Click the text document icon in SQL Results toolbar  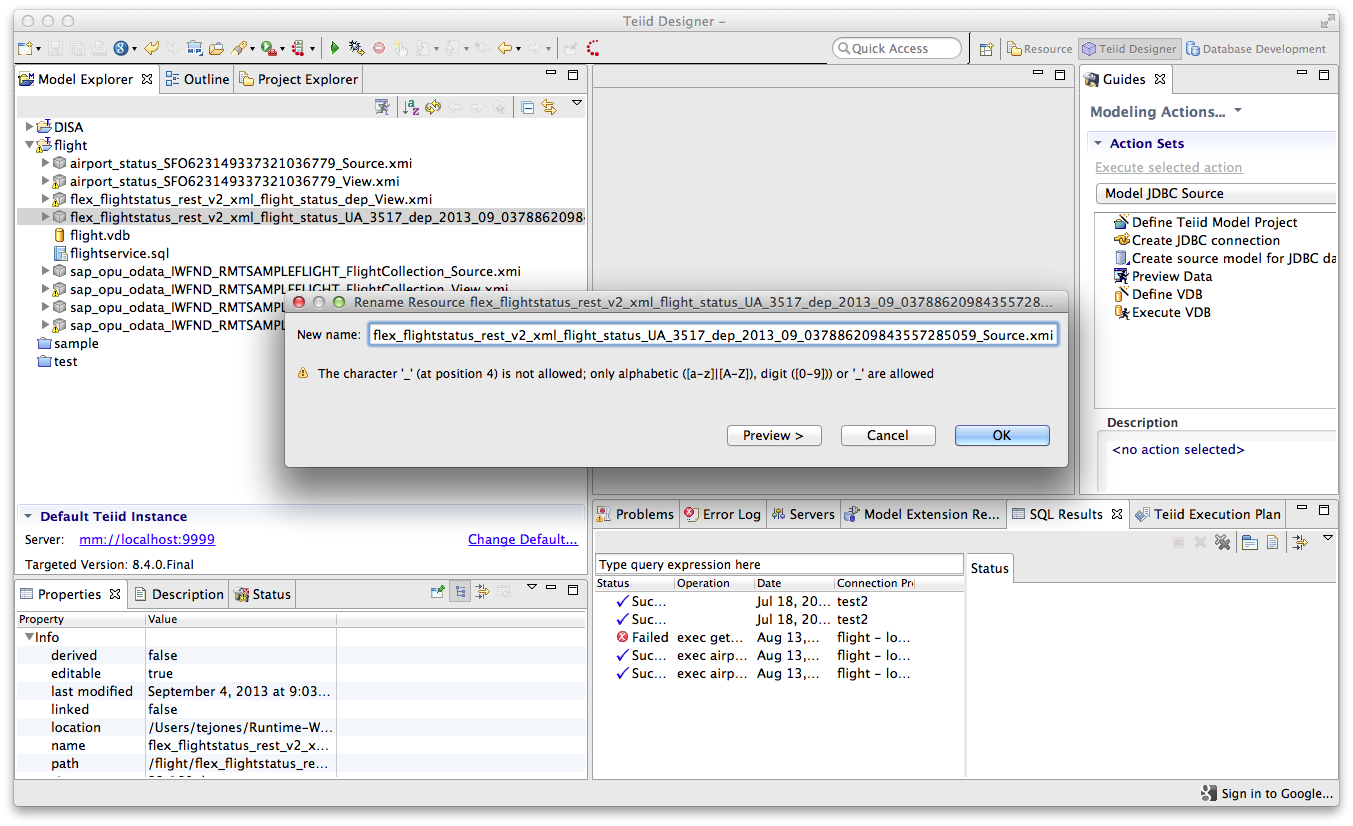[1273, 542]
